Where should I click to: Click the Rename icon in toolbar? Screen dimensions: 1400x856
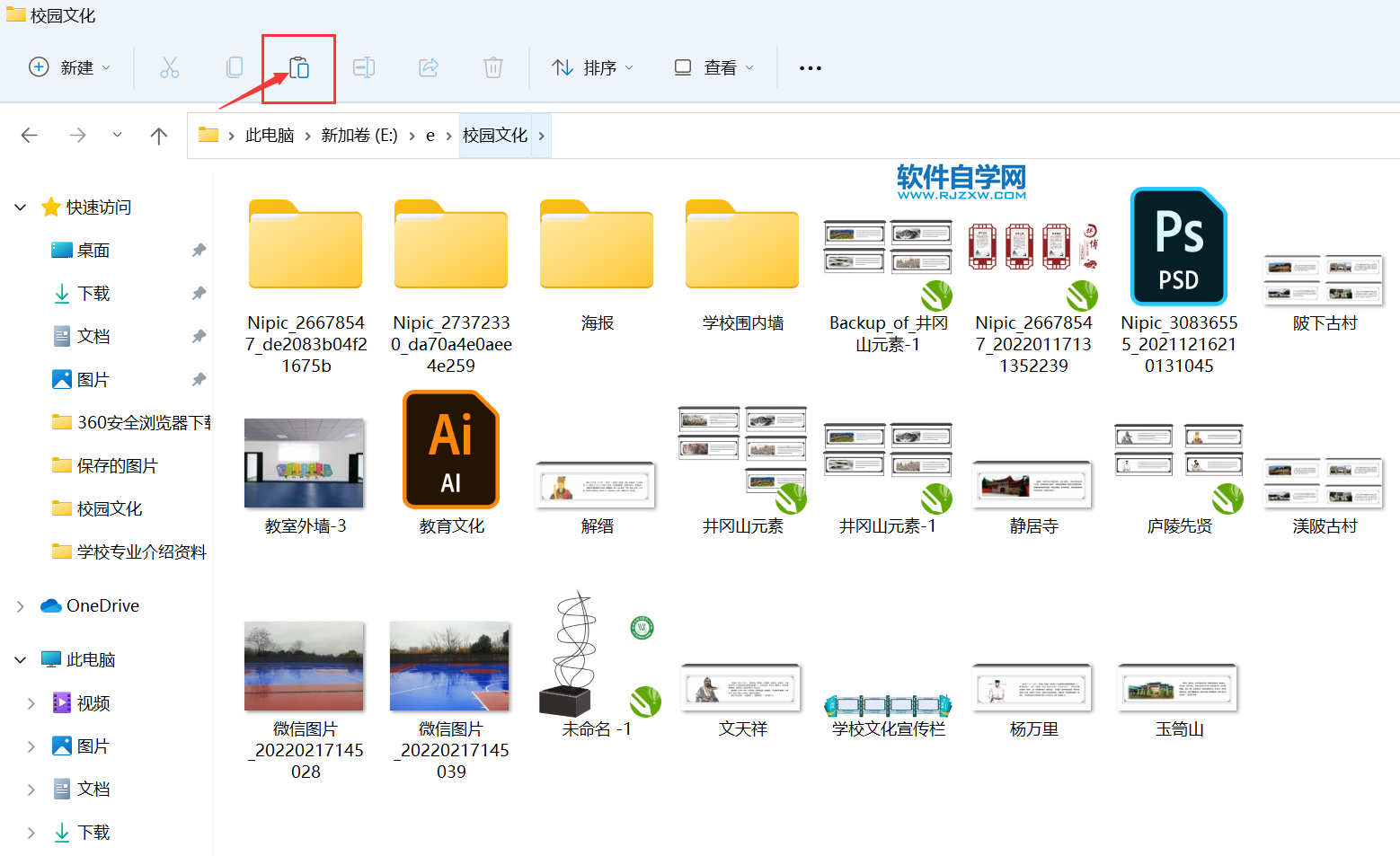point(364,67)
